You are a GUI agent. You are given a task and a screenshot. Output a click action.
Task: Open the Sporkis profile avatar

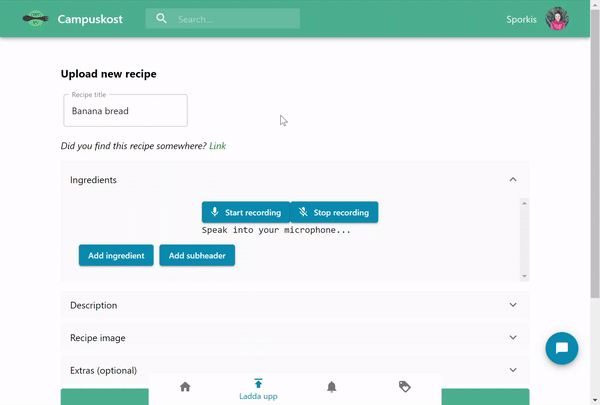[x=557, y=19]
